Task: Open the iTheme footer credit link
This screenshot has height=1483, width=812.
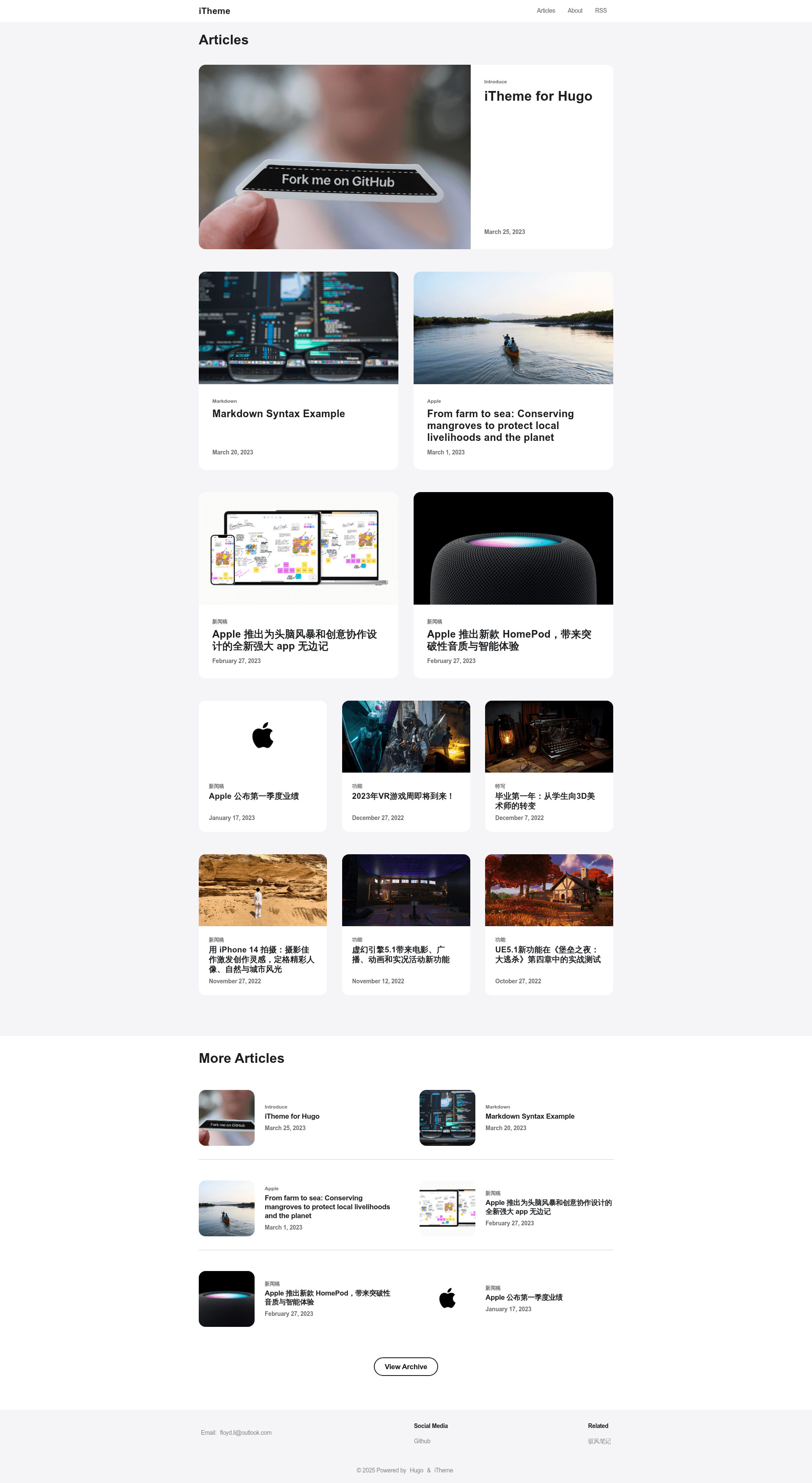Action: coord(443,1470)
